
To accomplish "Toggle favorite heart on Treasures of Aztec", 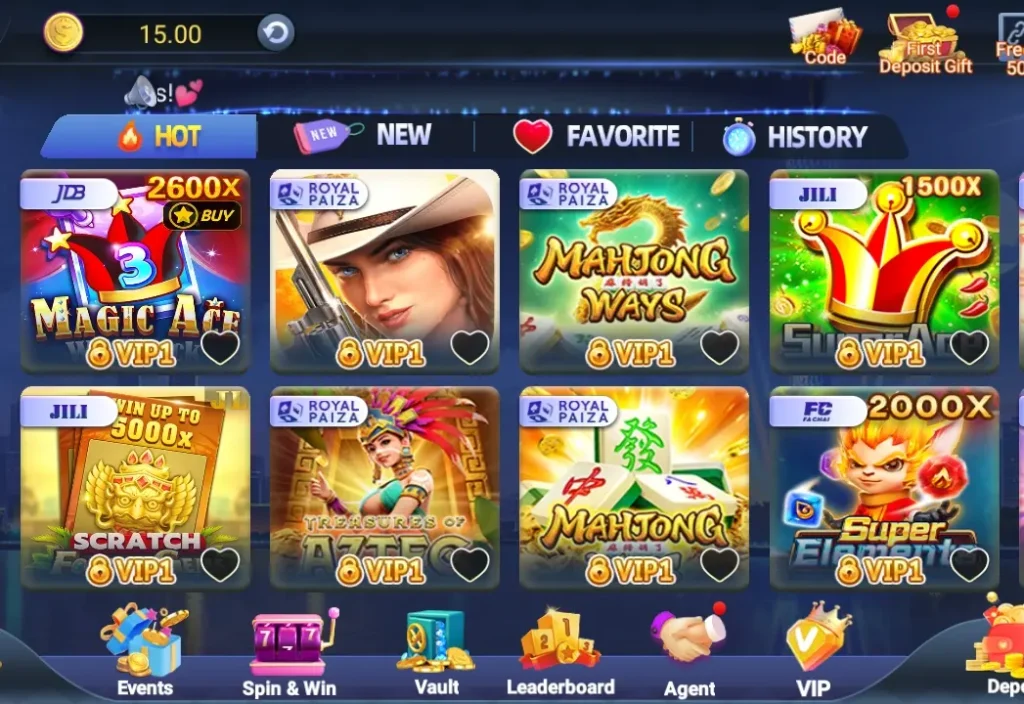I will pos(470,564).
